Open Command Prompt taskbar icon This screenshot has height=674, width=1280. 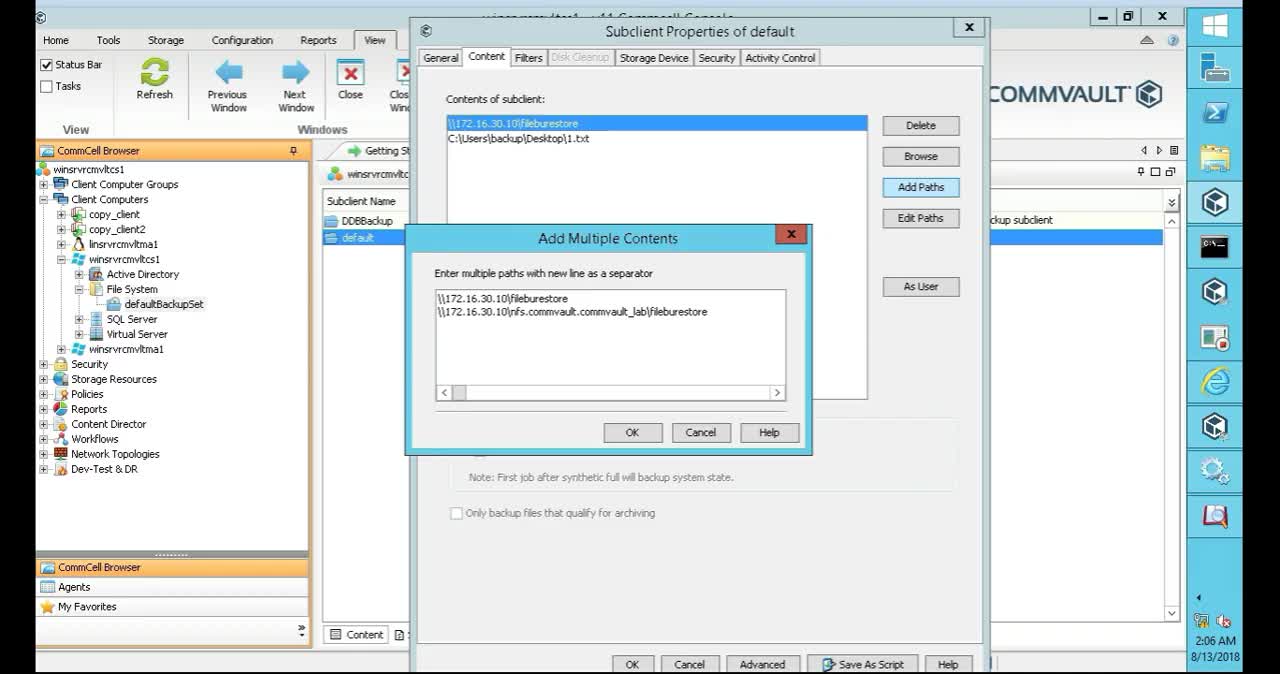click(x=1215, y=246)
